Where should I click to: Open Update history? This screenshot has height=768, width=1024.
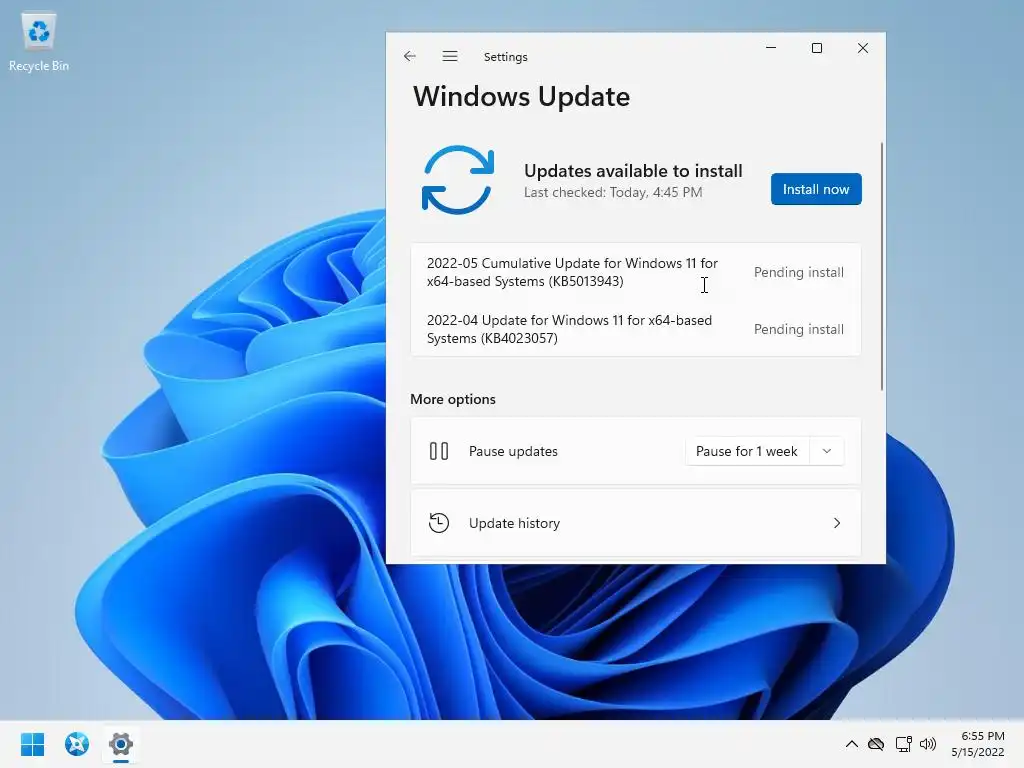point(635,523)
